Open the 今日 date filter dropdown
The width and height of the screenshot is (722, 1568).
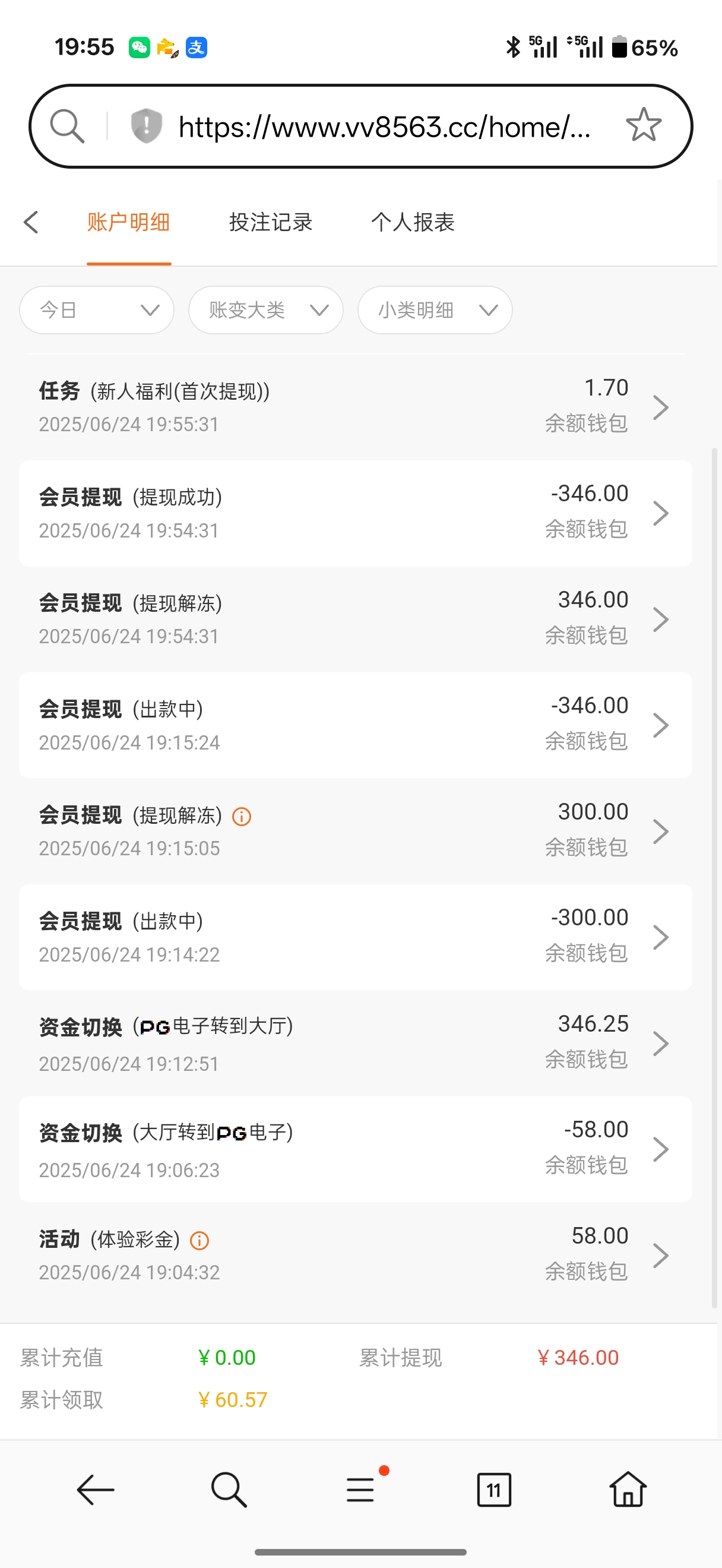tap(97, 310)
